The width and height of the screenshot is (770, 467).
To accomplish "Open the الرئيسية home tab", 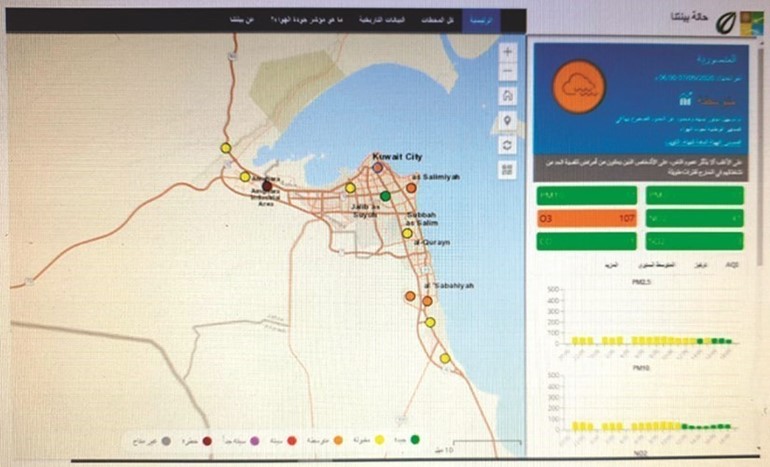I will (x=481, y=21).
